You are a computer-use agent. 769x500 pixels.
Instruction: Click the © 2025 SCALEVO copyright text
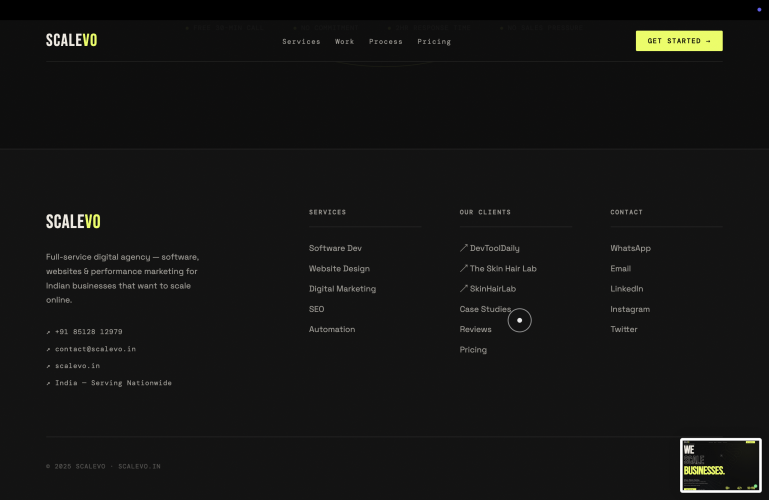pyautogui.click(x=103, y=466)
